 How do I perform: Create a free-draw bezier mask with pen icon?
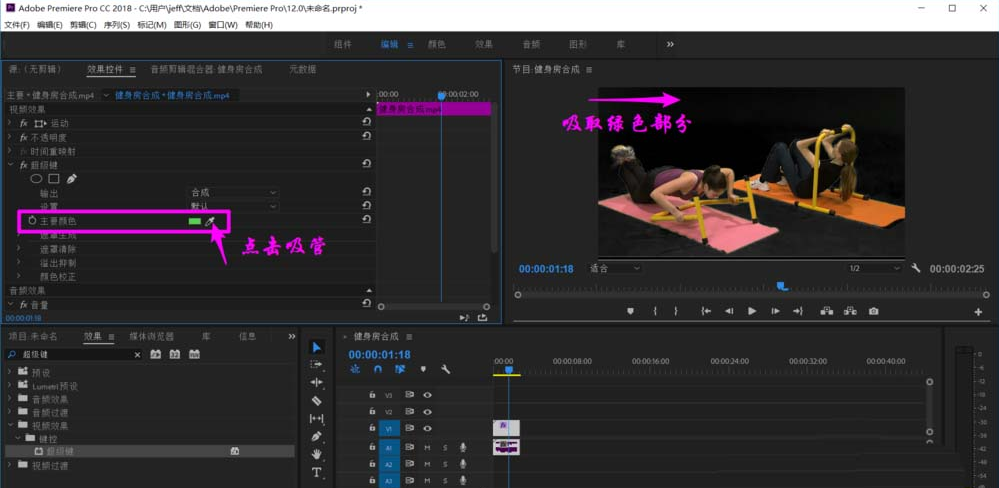72,179
